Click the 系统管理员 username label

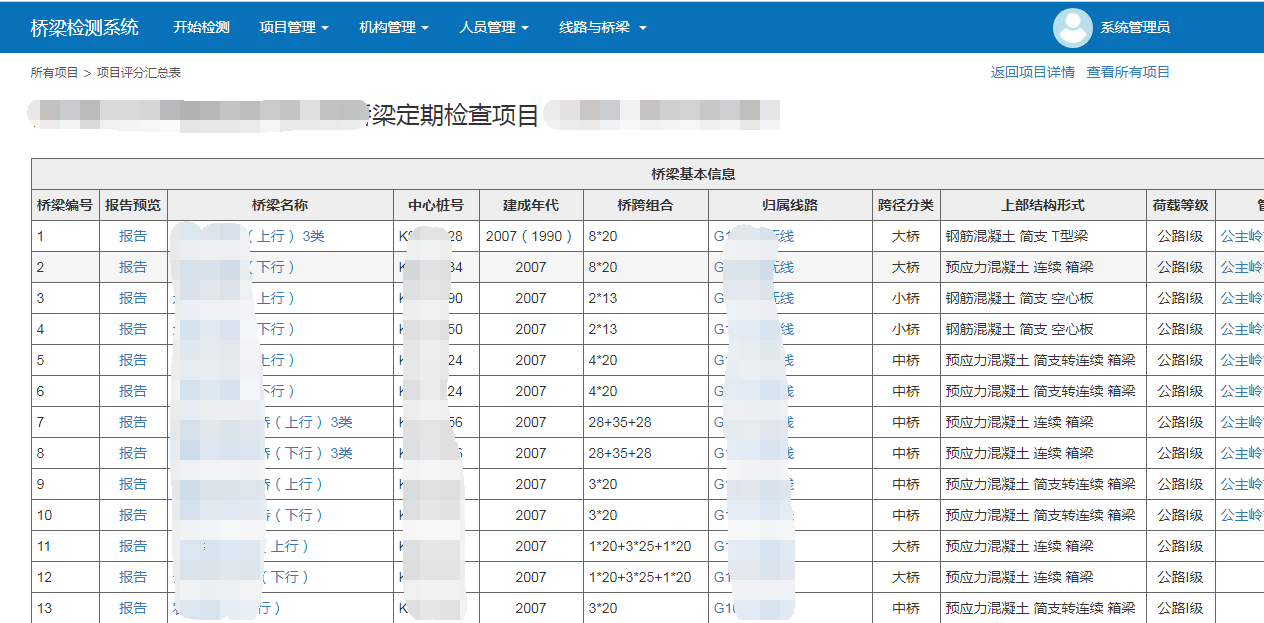(x=1135, y=28)
